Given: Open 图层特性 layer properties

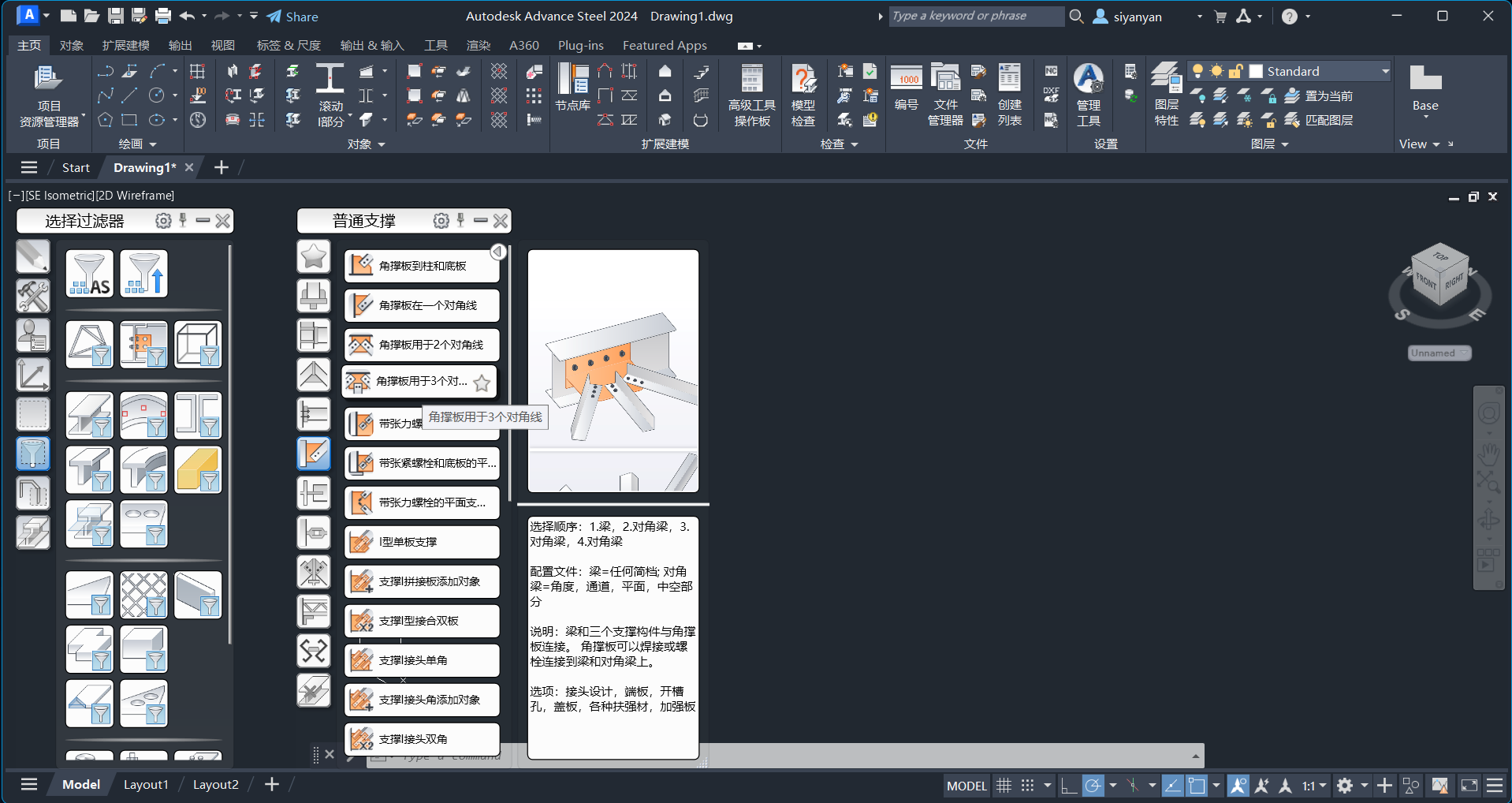Looking at the screenshot, I should (x=1166, y=96).
